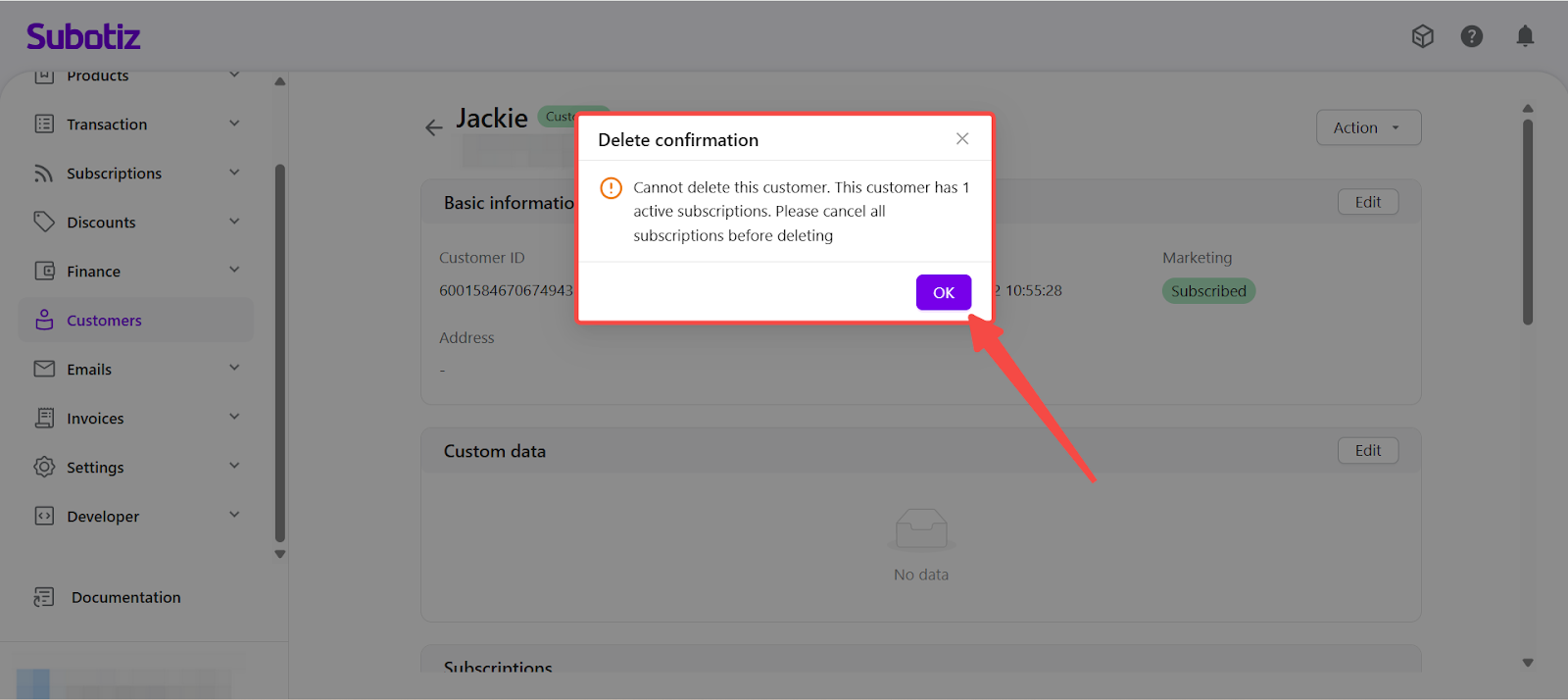Open the Action dropdown menu
The height and width of the screenshot is (700, 1568).
pyautogui.click(x=1367, y=127)
